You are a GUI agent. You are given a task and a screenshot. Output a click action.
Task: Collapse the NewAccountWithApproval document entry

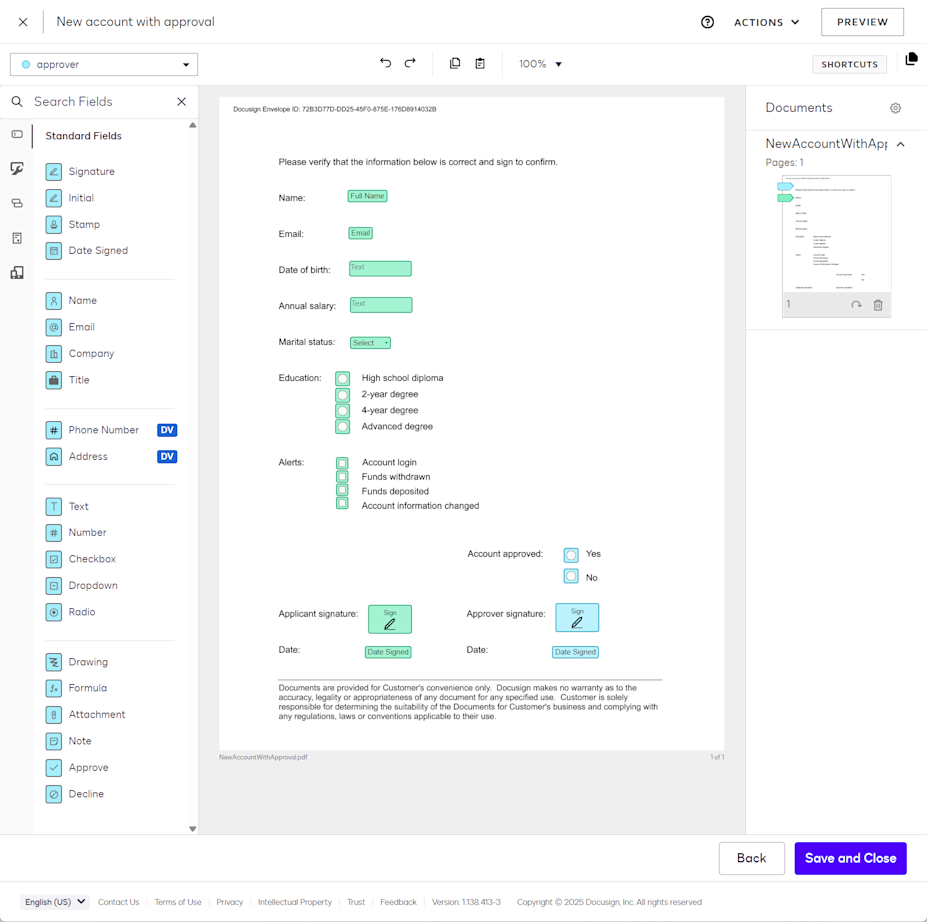coord(899,144)
